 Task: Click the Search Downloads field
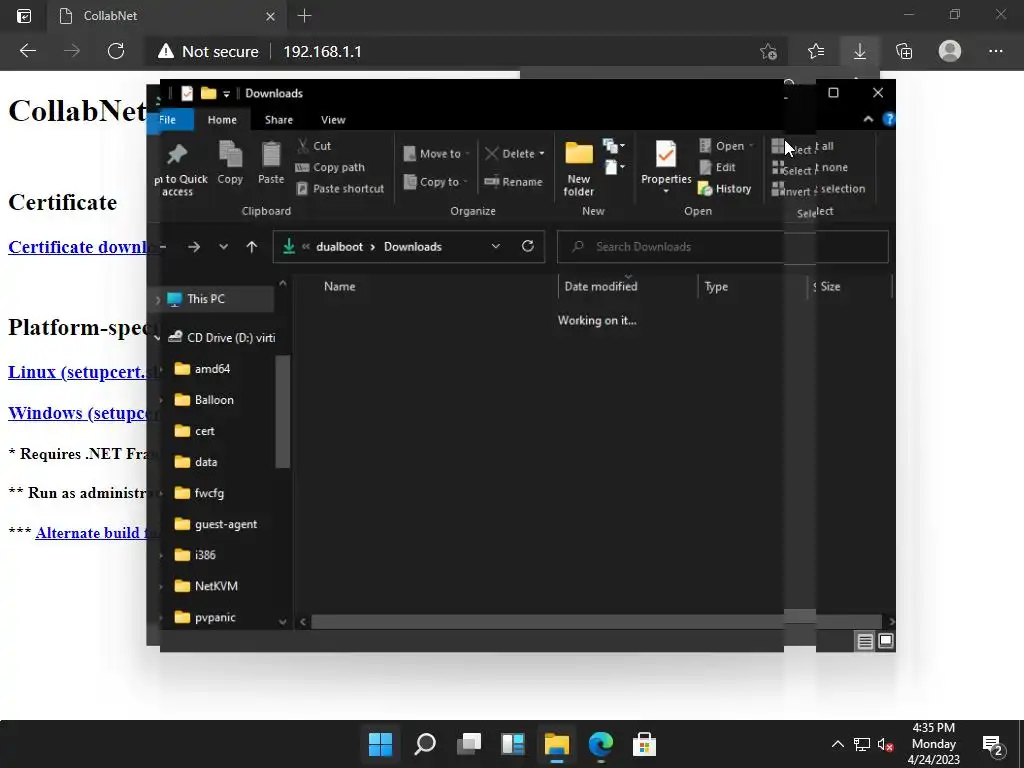tap(722, 247)
